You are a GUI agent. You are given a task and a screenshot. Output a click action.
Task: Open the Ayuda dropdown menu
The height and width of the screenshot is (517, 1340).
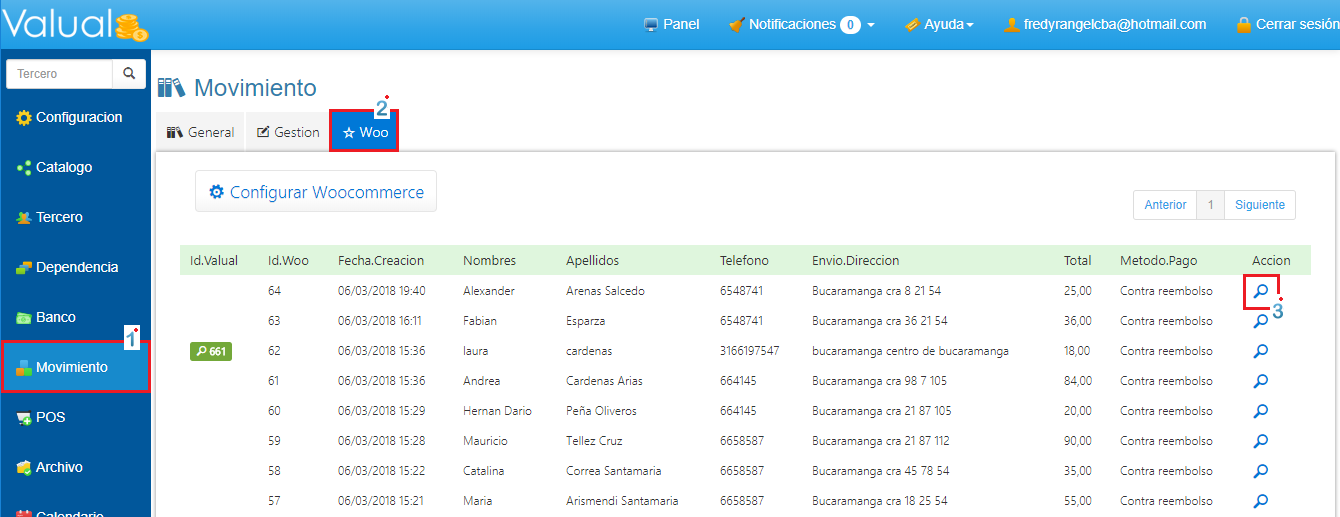coord(938,24)
